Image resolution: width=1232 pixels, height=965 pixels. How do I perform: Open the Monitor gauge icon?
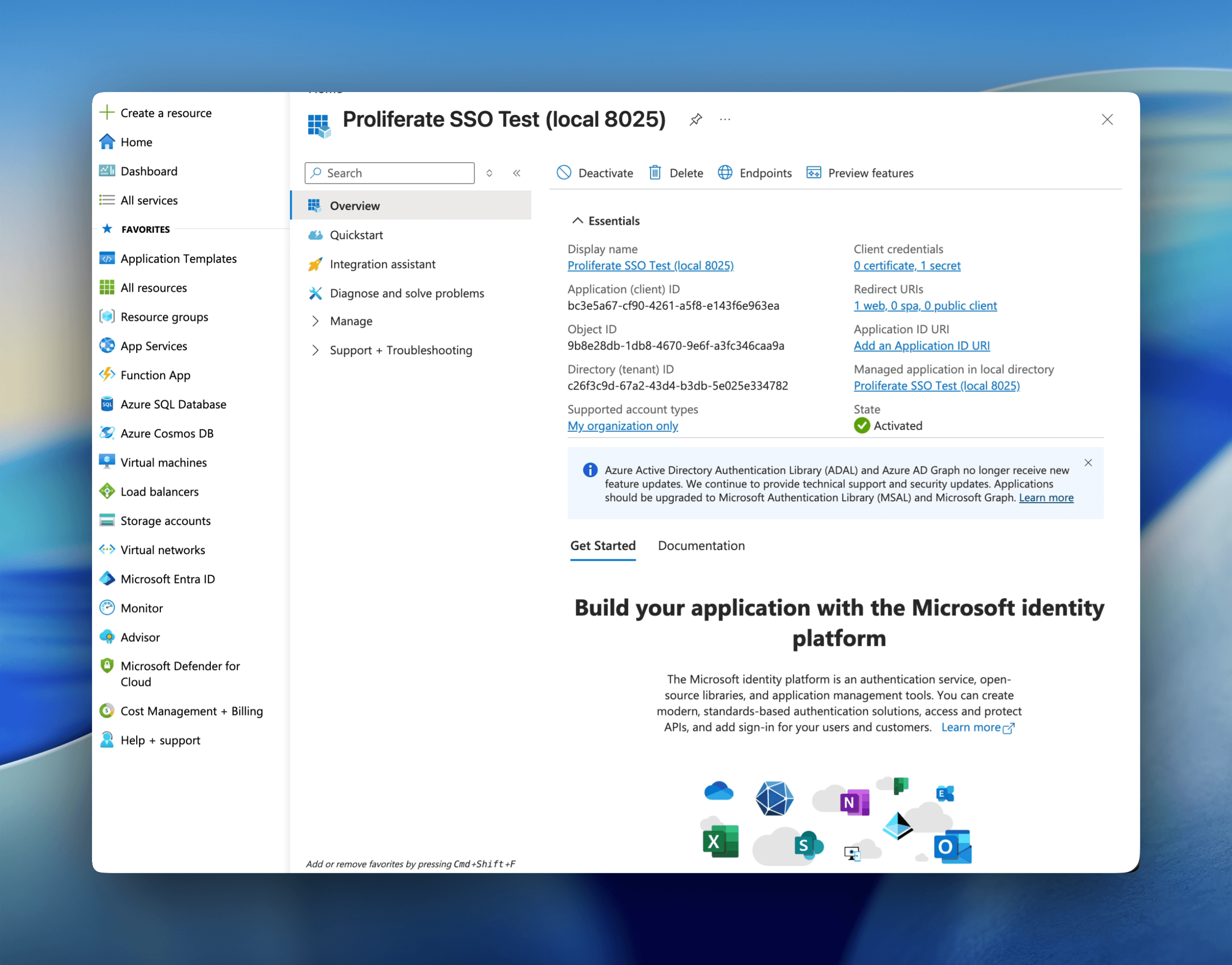[107, 607]
